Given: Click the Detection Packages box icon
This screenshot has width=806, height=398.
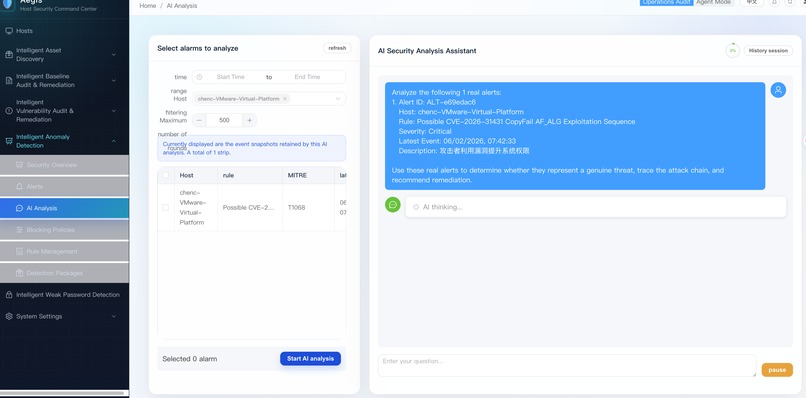Looking at the screenshot, I should (20, 273).
